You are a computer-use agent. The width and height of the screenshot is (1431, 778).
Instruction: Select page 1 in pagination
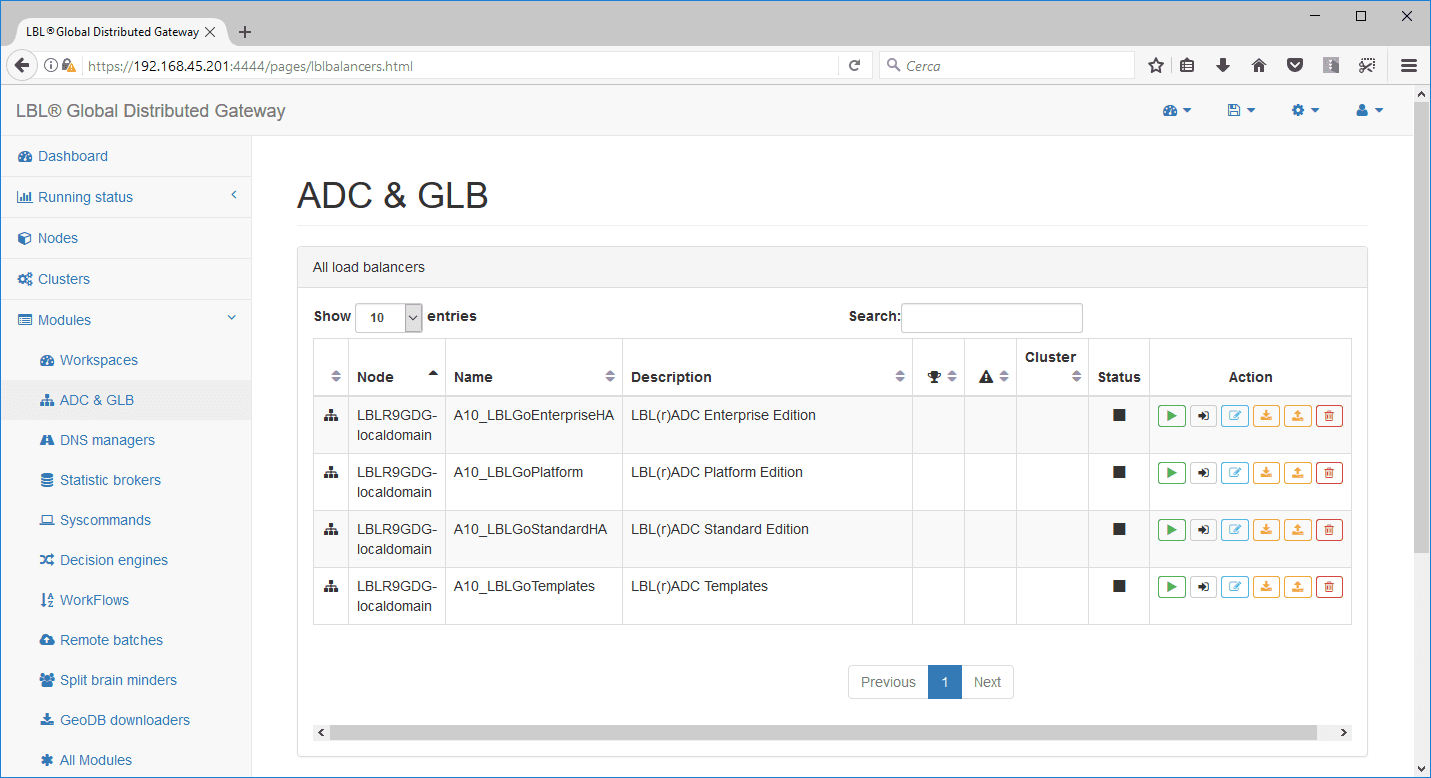pos(945,682)
